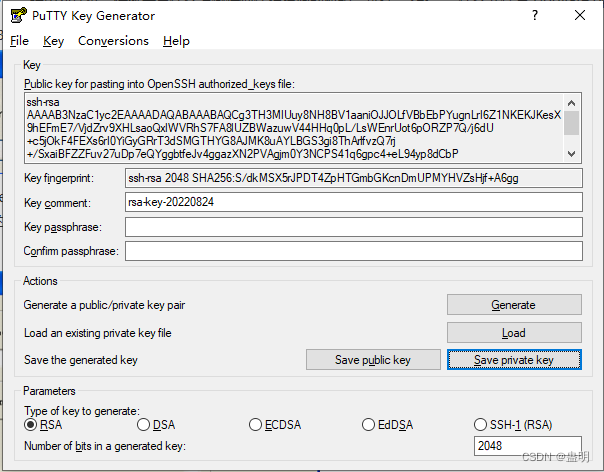
Task: Click 'Number of bits in a generated key:' label
Action: [105, 446]
